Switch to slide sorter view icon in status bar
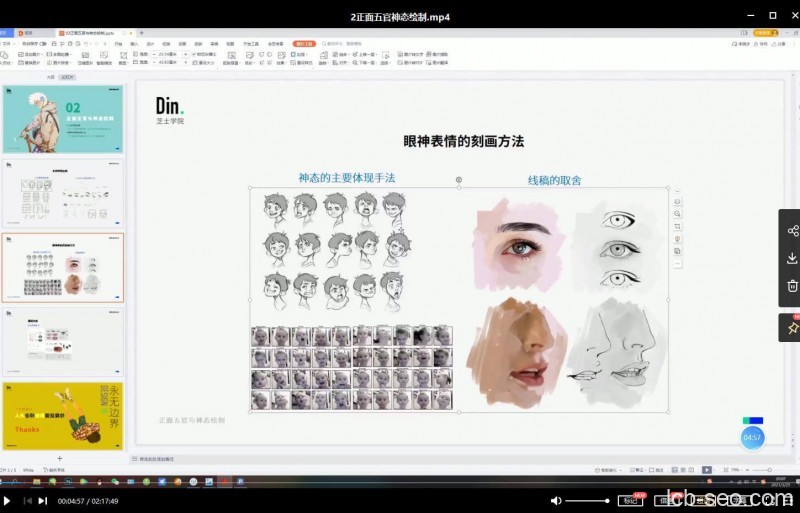This screenshot has width=800, height=513. 683,470
